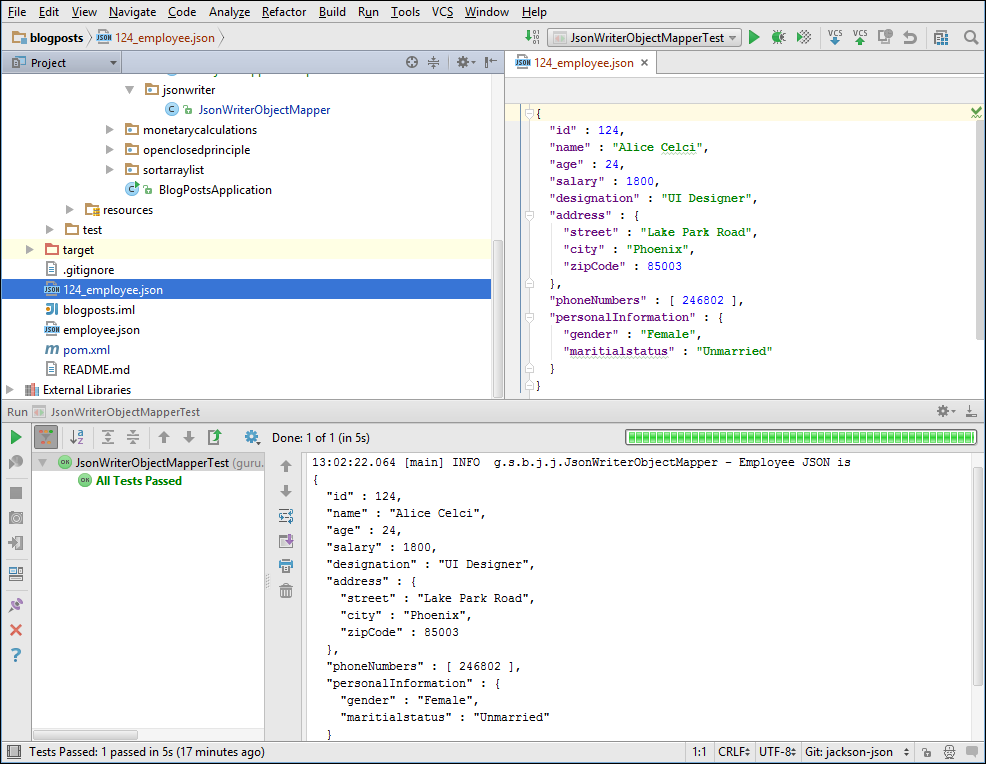Run JsonWriterObjectMapperTest with coverage
Screen dimensions: 986x764
(x=802, y=36)
